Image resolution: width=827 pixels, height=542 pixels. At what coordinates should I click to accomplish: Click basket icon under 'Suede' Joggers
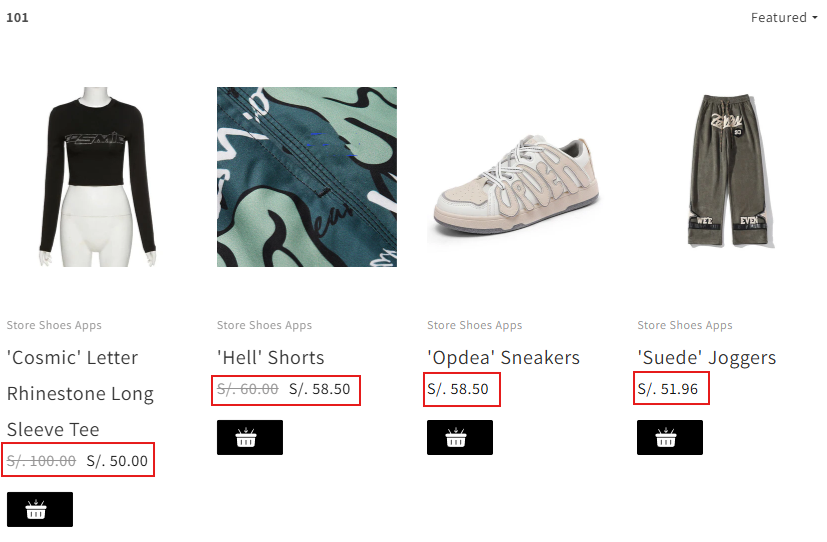pyautogui.click(x=670, y=438)
